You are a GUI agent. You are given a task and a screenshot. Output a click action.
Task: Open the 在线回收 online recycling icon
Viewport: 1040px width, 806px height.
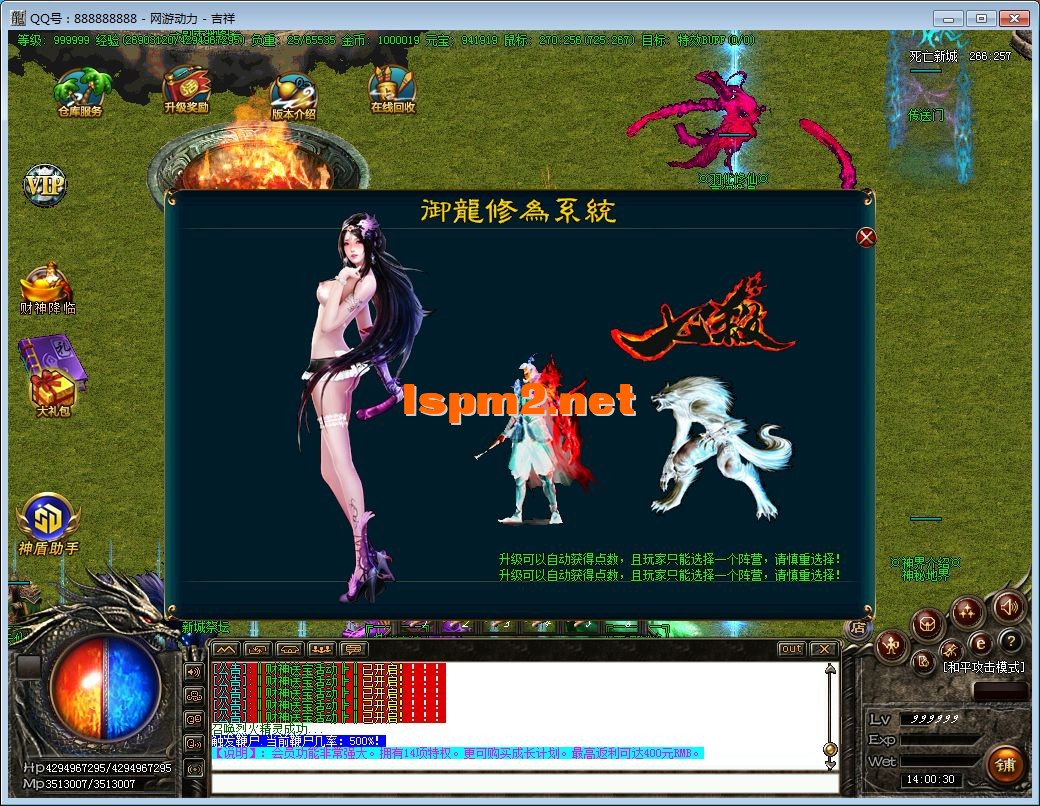point(393,90)
